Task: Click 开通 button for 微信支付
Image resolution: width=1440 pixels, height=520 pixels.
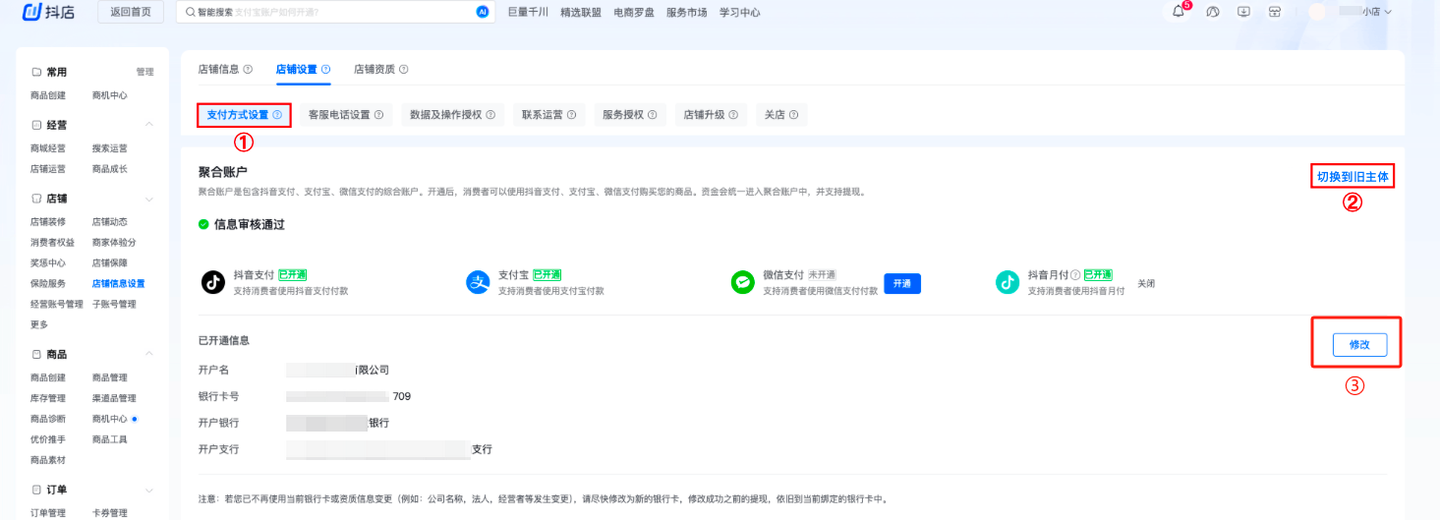Action: tap(902, 283)
